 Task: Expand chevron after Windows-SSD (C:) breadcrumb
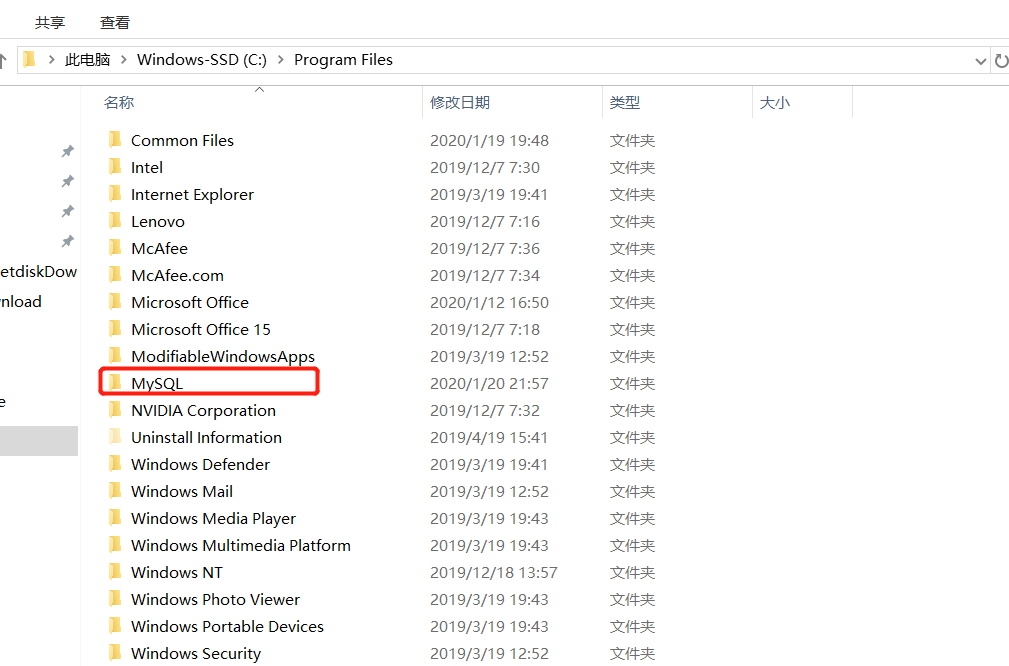[281, 60]
